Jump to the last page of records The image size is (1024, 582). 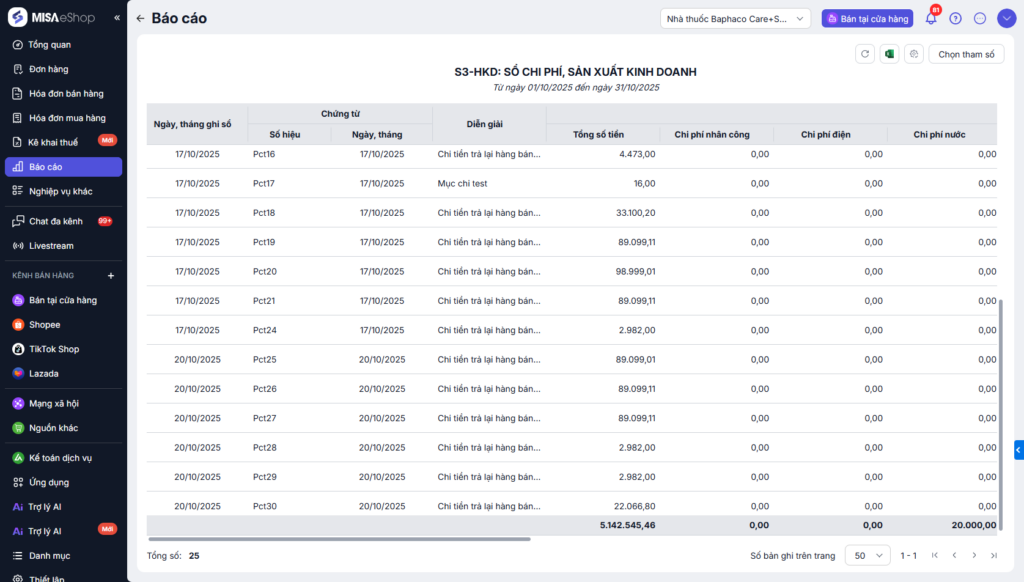coord(993,555)
